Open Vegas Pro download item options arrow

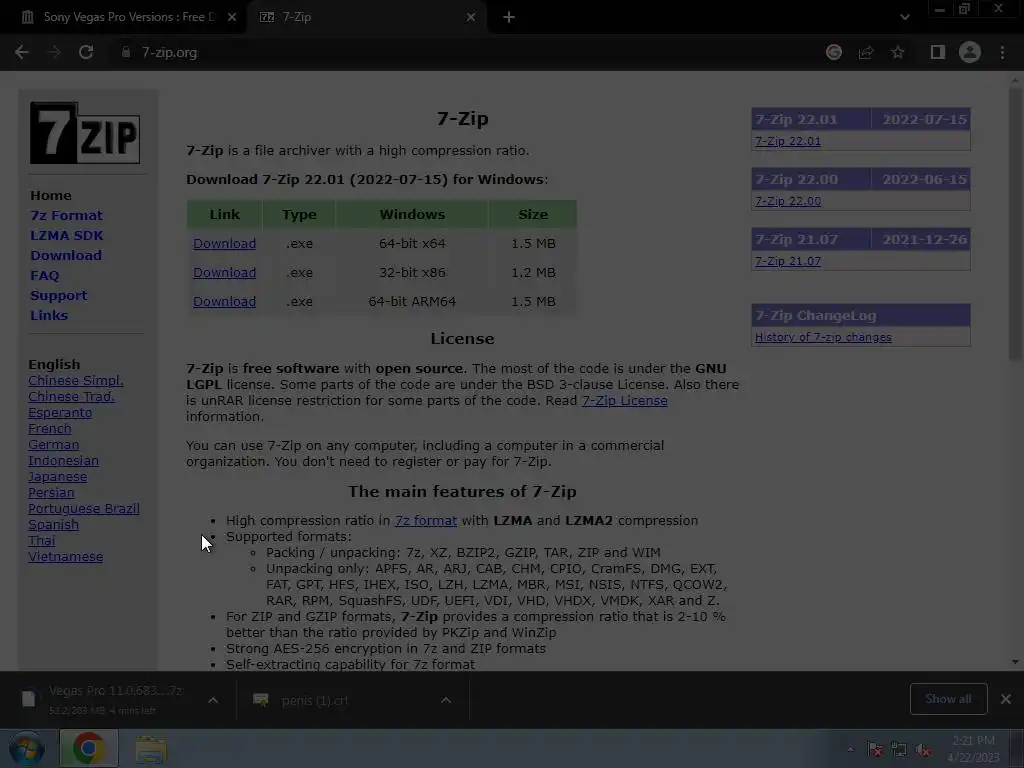click(x=213, y=700)
